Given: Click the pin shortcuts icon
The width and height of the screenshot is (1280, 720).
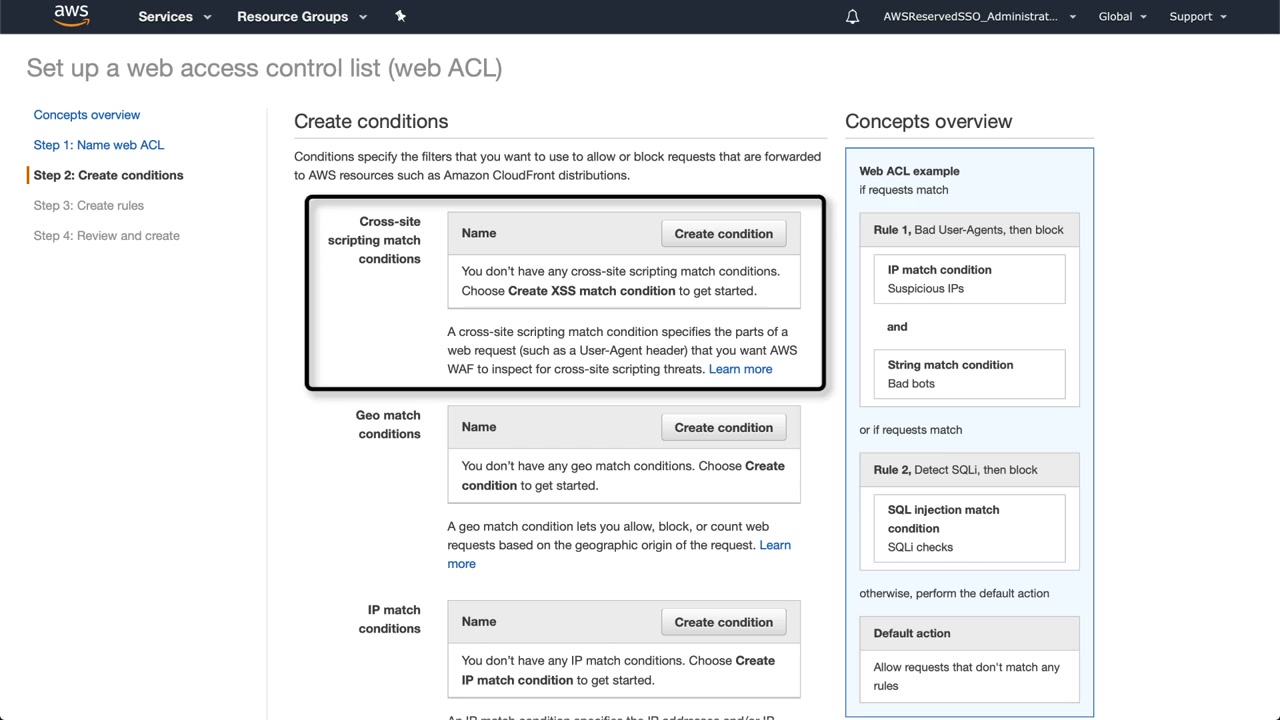Looking at the screenshot, I should [400, 16].
